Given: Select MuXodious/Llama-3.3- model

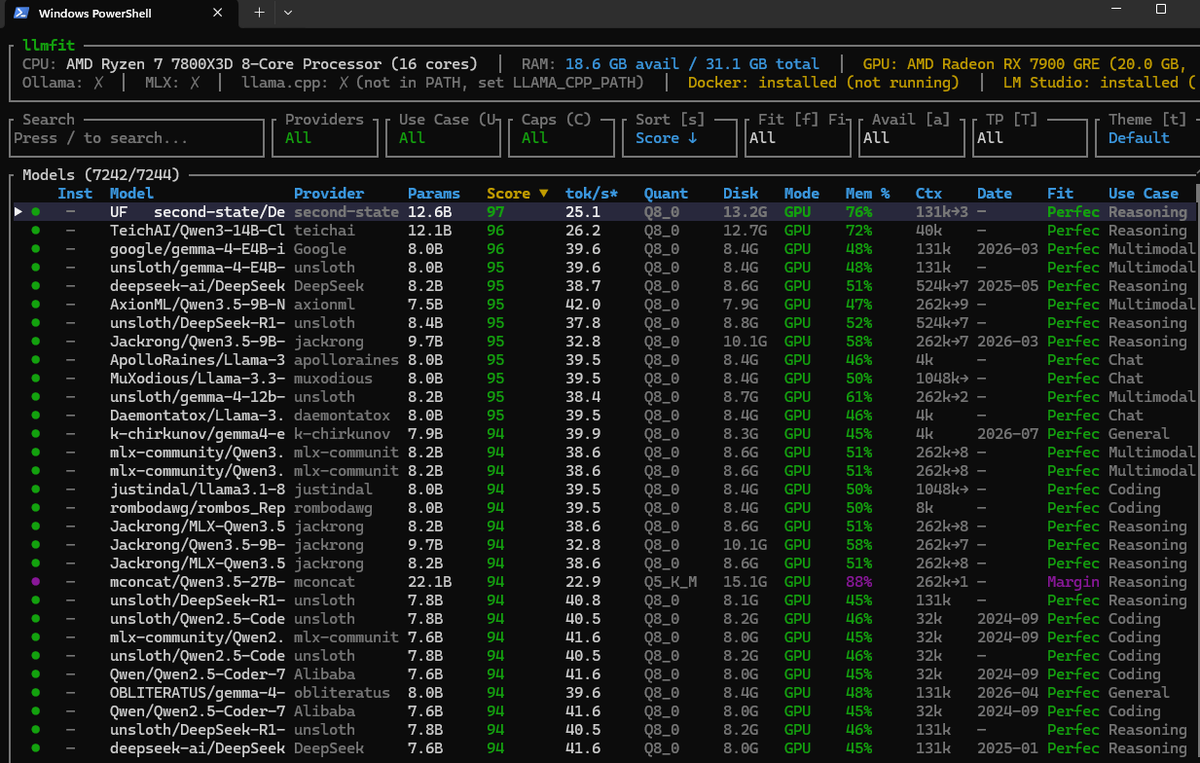Looking at the screenshot, I should coord(197,379).
